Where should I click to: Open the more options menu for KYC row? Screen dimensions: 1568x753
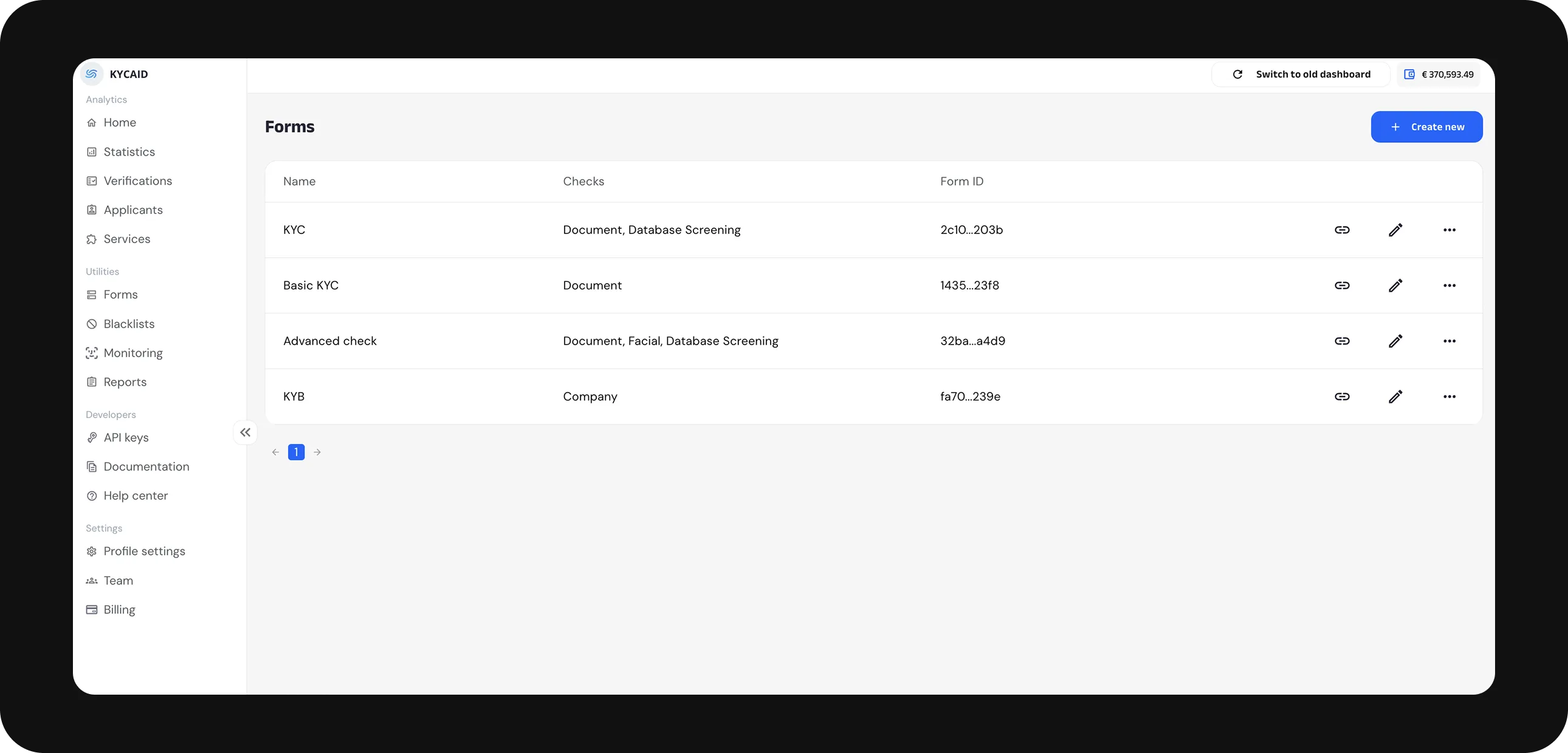[1450, 230]
